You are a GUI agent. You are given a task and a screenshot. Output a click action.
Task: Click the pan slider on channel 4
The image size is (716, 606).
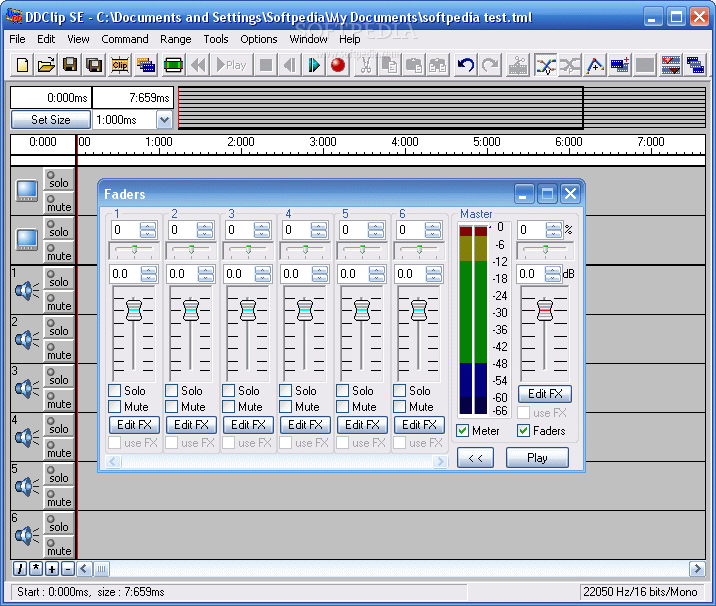pos(305,250)
